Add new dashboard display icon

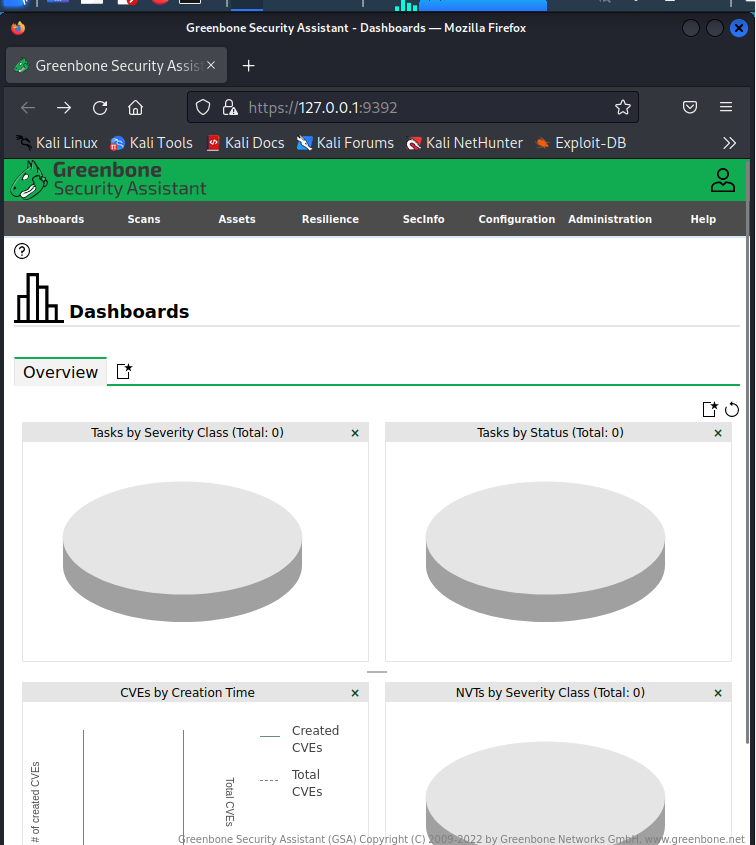click(710, 410)
